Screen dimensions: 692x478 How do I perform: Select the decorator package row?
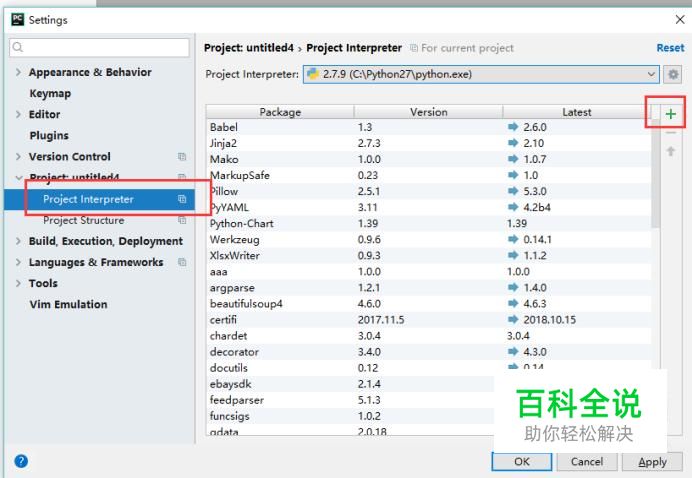[429, 352]
